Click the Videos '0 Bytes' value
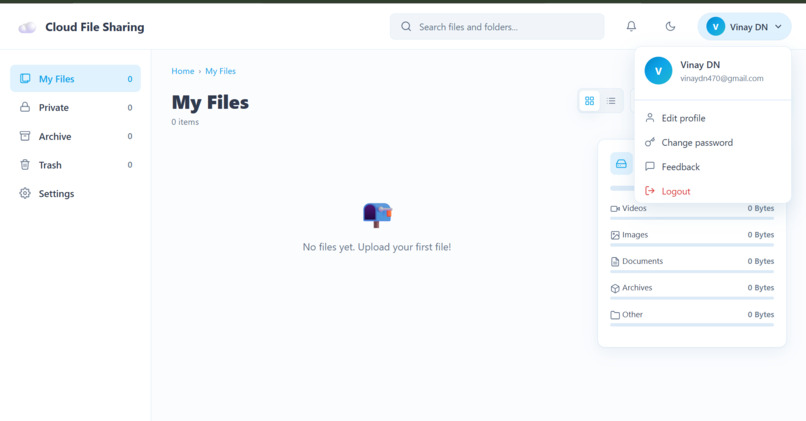The height and width of the screenshot is (421, 806). (761, 208)
